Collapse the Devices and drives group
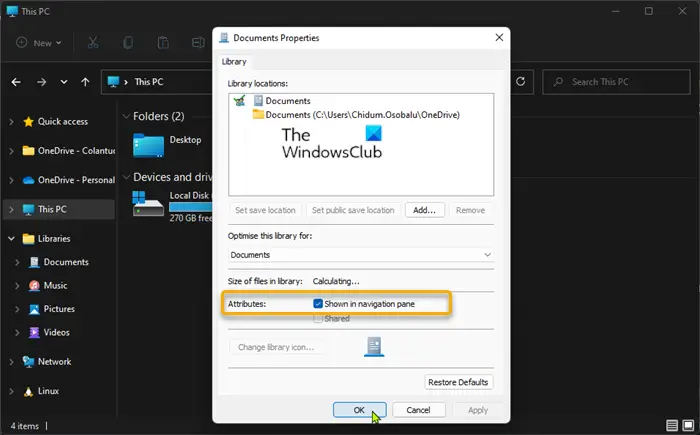This screenshot has height=435, width=700. tap(126, 177)
